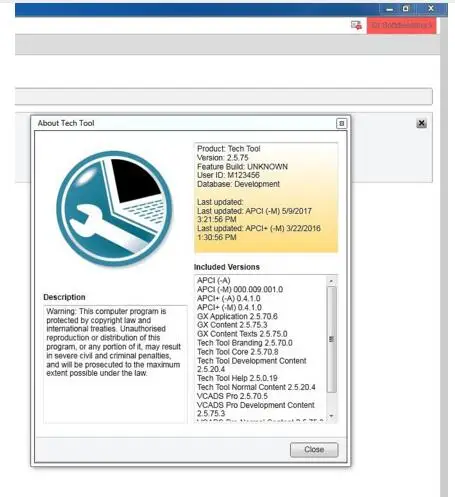Click the 'Description' heading
455x497 pixels.
coord(64,297)
